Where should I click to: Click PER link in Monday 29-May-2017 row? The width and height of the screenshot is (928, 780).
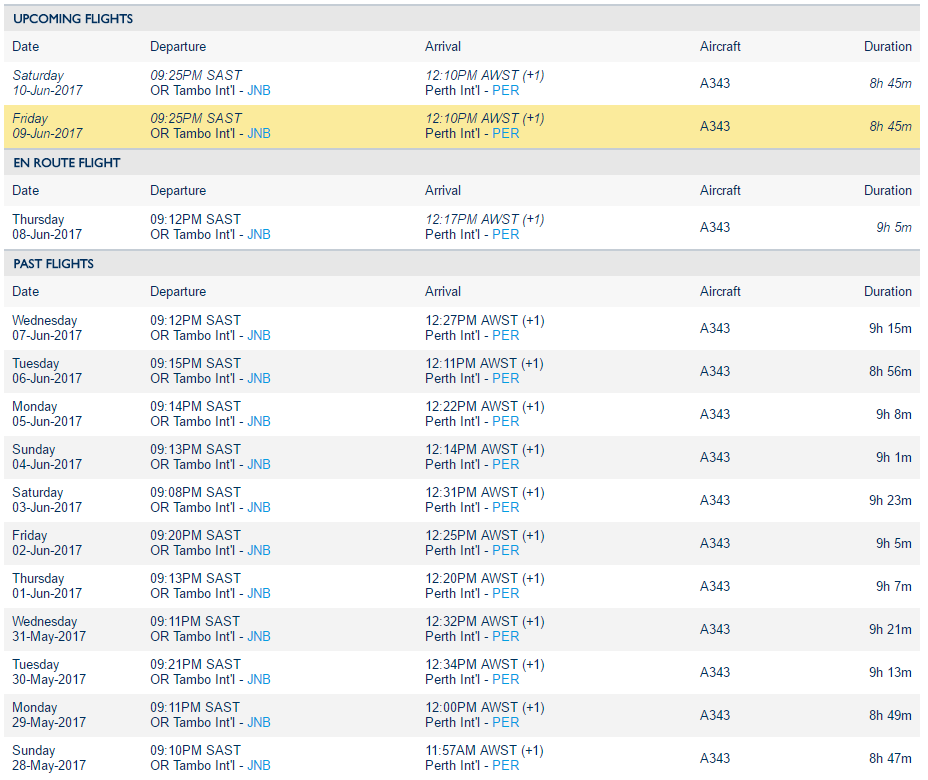point(506,723)
